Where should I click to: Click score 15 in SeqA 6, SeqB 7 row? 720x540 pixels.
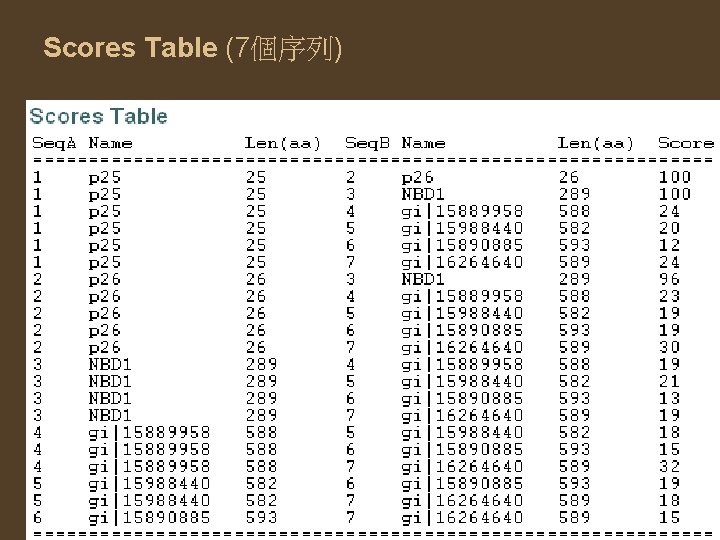669,517
